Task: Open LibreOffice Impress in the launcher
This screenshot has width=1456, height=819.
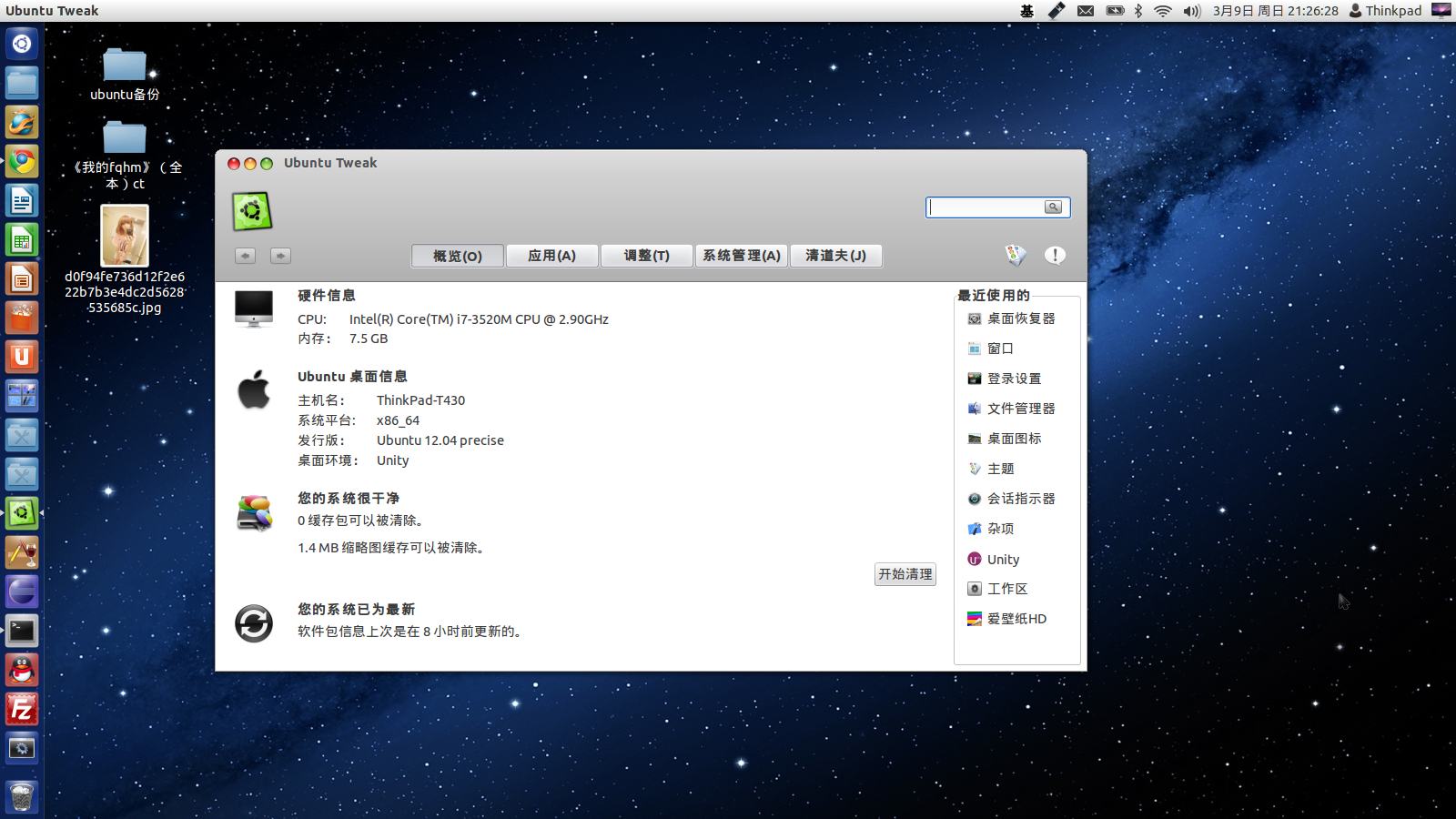Action: [x=22, y=279]
